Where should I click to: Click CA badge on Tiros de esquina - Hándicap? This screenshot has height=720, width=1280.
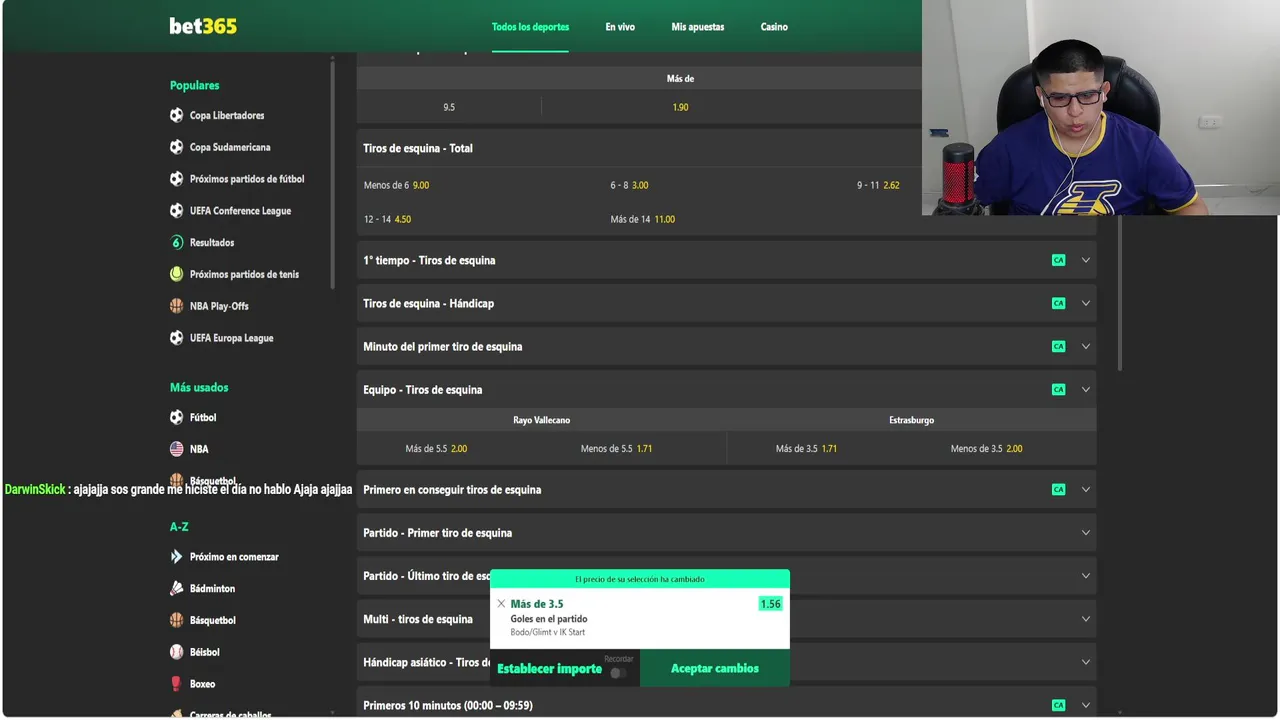[x=1058, y=303]
